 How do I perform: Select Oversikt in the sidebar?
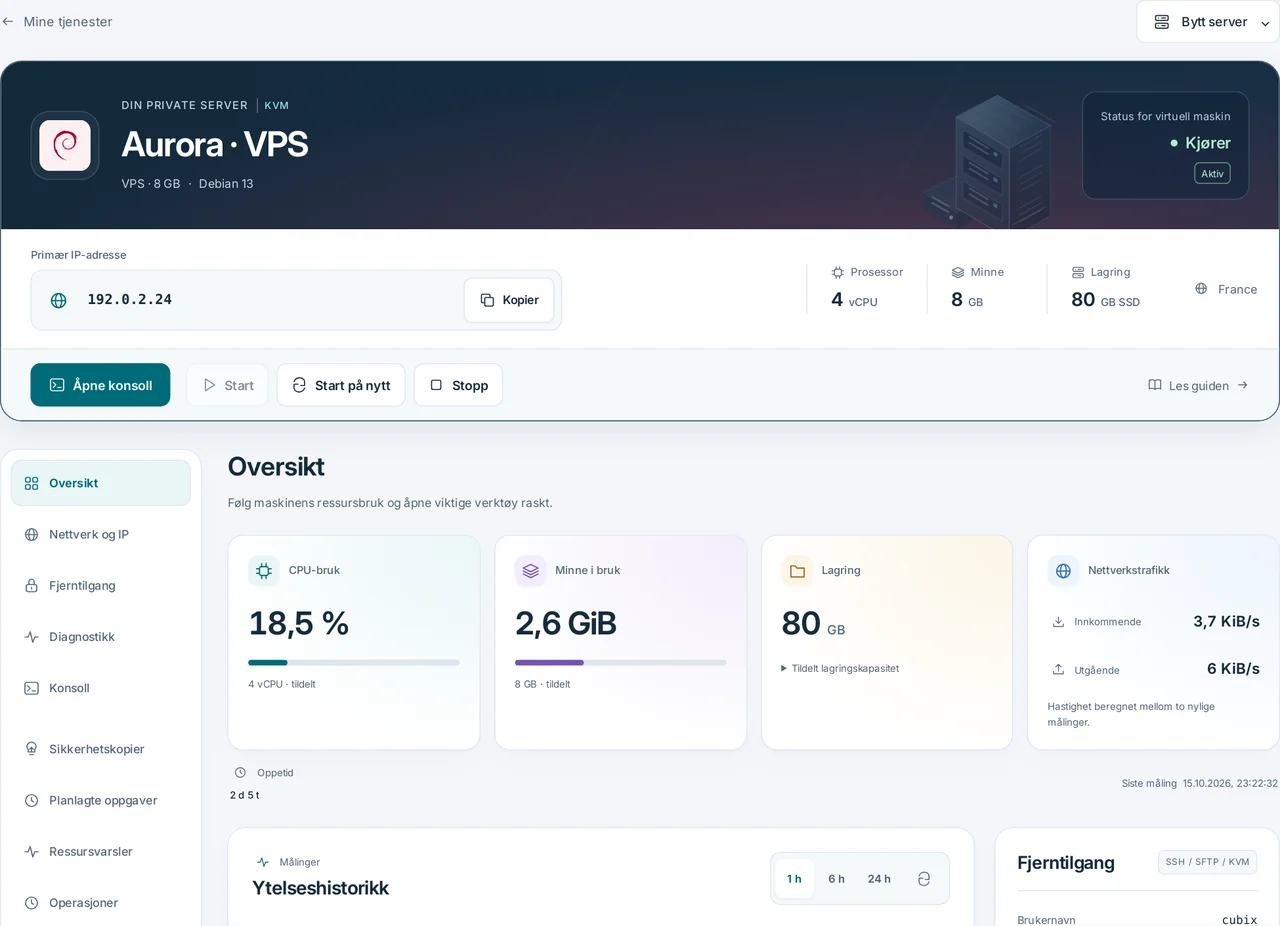tap(101, 483)
